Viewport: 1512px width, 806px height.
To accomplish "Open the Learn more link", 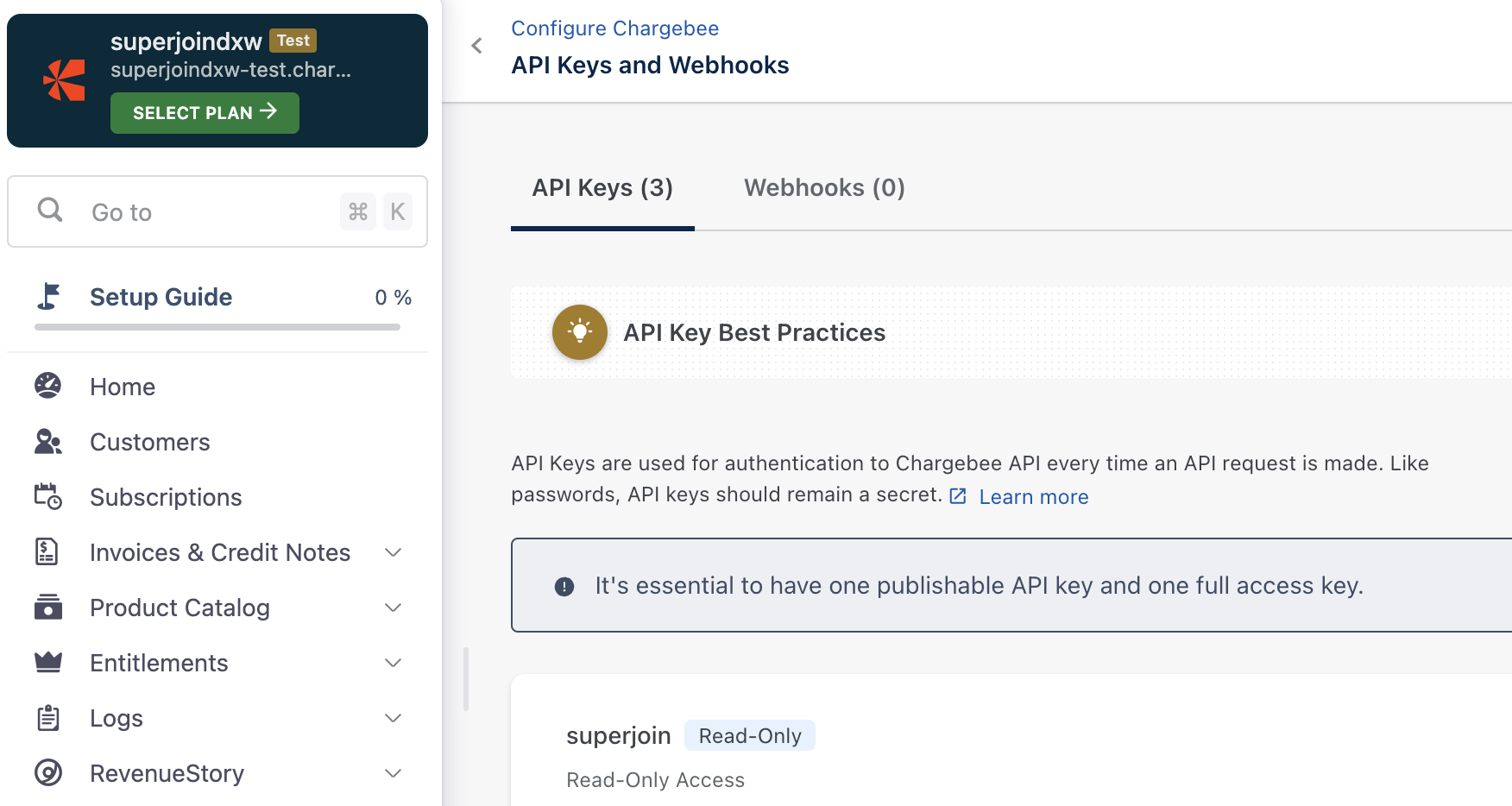I will pyautogui.click(x=1033, y=497).
